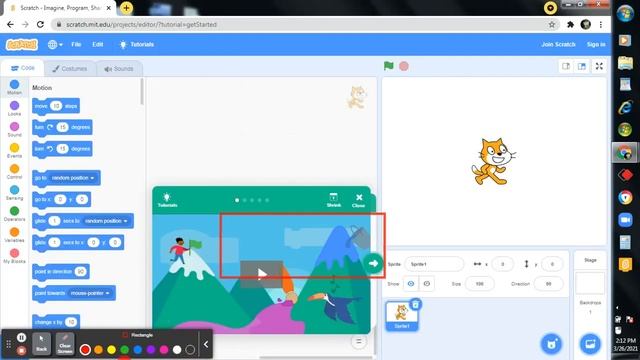Select the Variables block category

14,235
